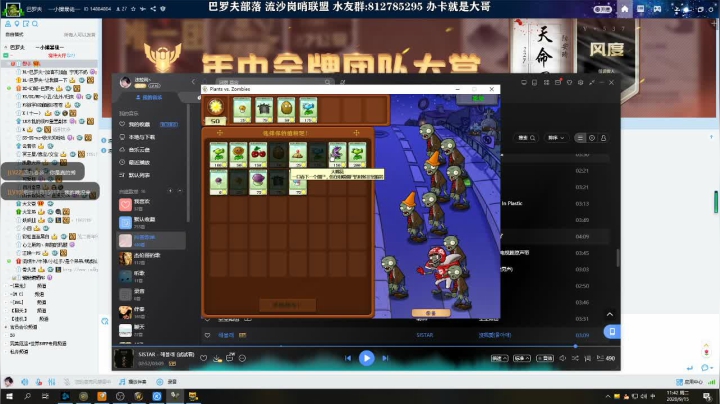Switch to album view toggle
Image resolution: width=720 pixels, height=404 pixels.
tap(592, 138)
